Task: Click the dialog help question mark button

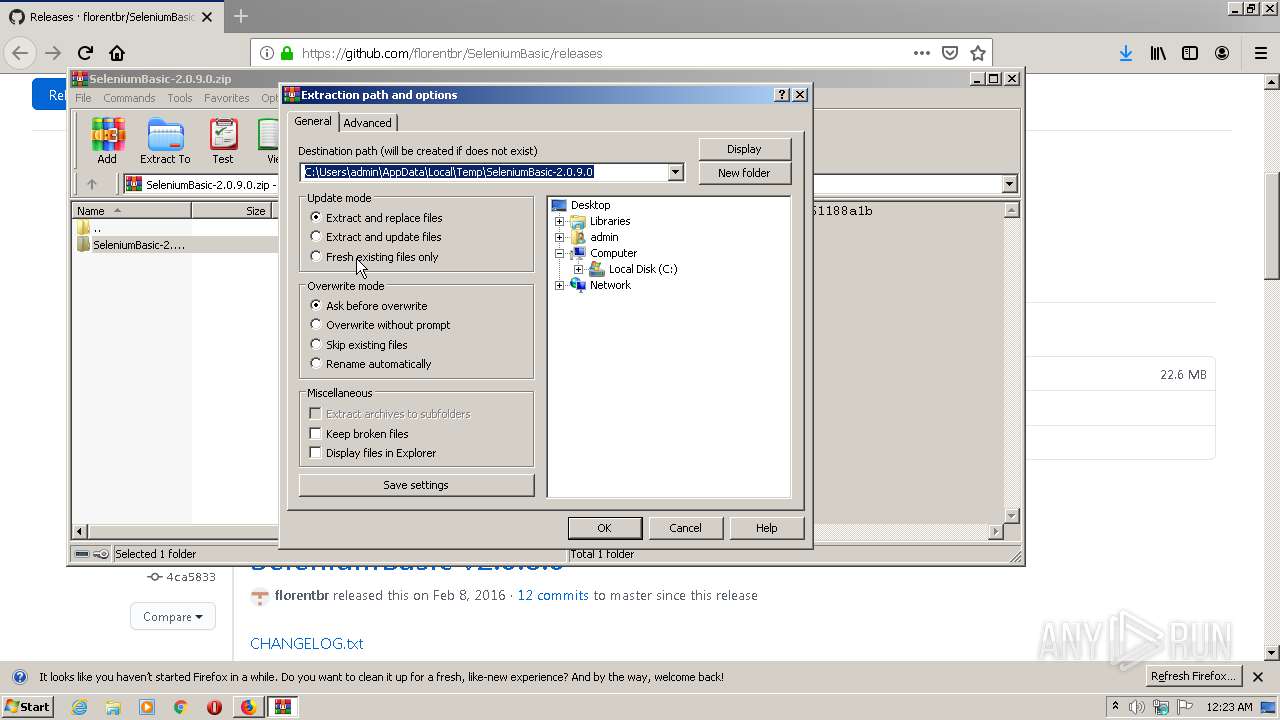Action: click(x=782, y=94)
